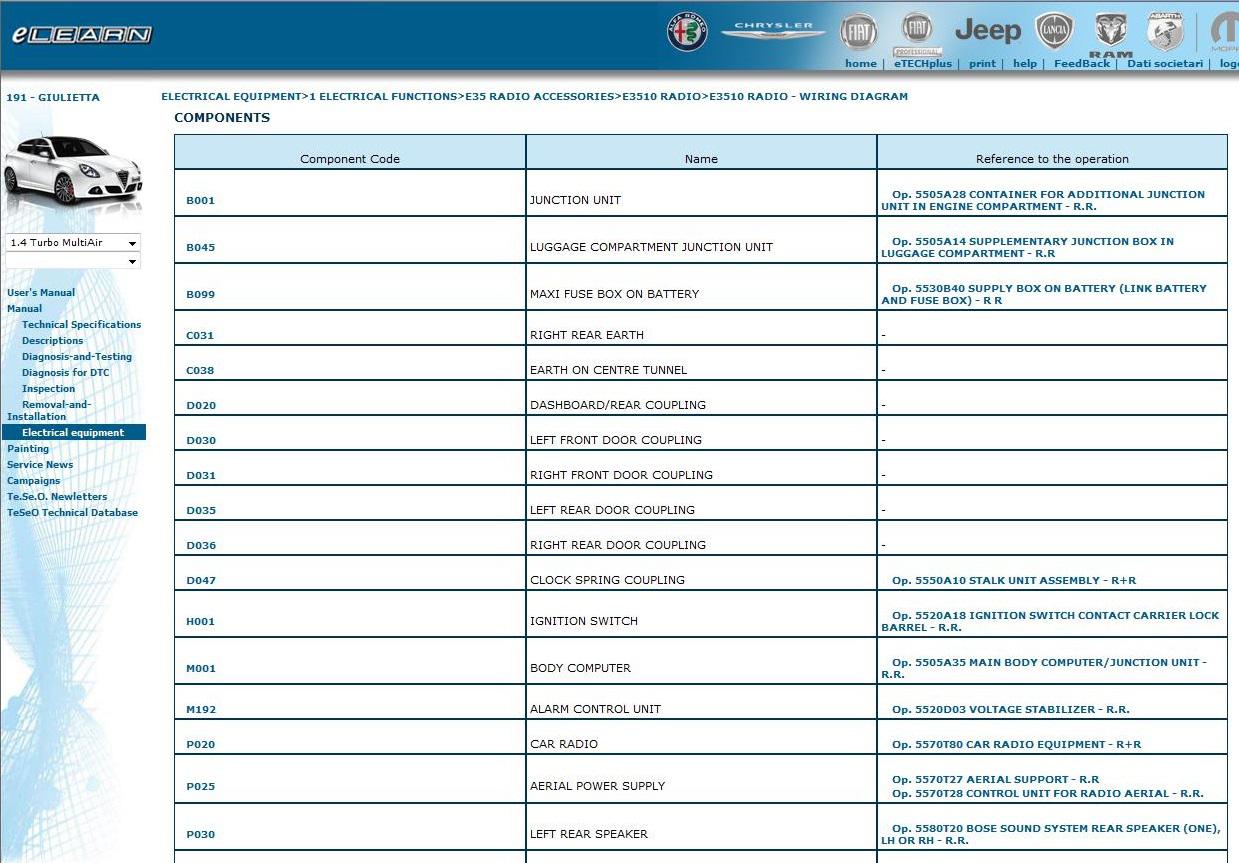Open Op. 5505A35 main body computer operation
Image resolution: width=1239 pixels, height=863 pixels.
click(1044, 668)
